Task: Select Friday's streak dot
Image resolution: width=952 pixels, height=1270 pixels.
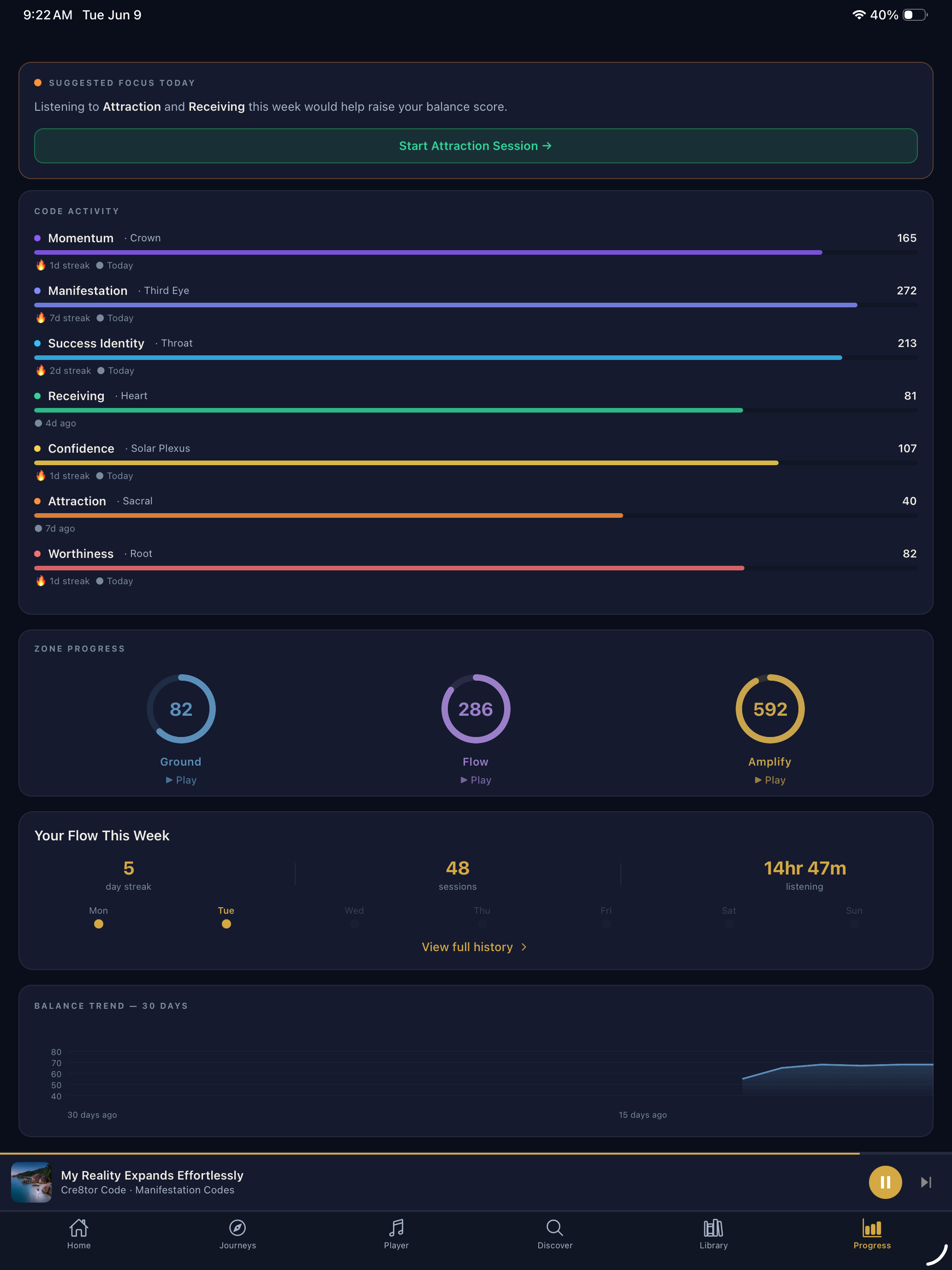Action: [606, 924]
